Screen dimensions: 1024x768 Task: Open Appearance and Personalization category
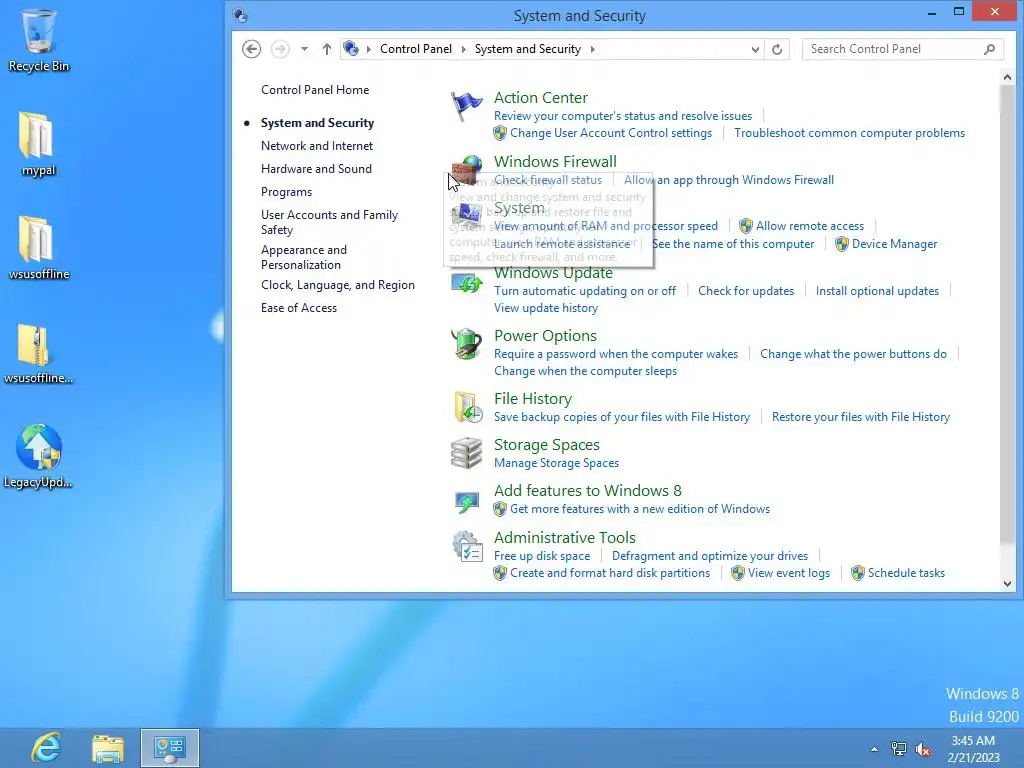pos(304,257)
